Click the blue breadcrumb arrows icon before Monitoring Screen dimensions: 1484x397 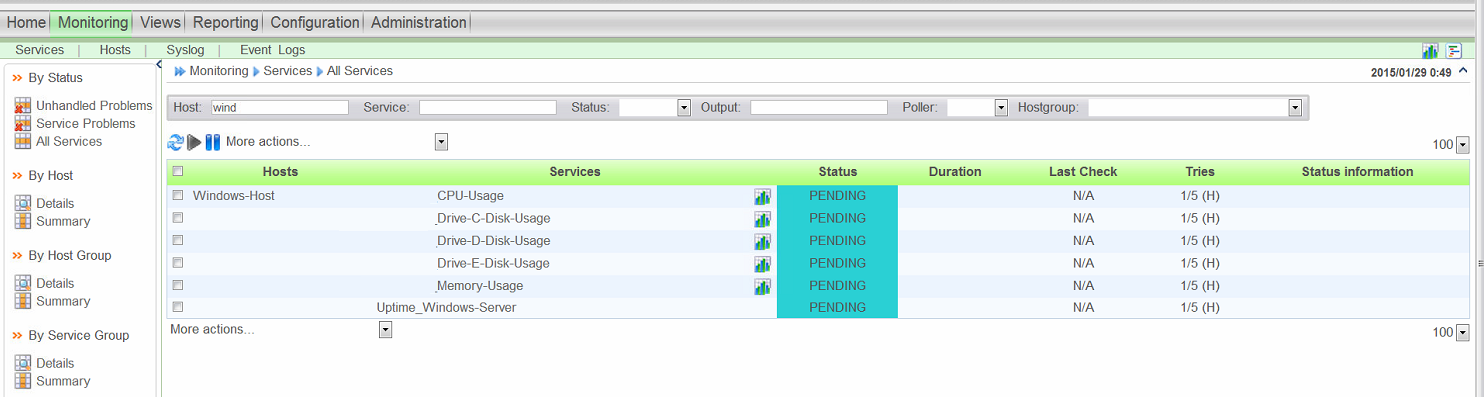(x=180, y=72)
